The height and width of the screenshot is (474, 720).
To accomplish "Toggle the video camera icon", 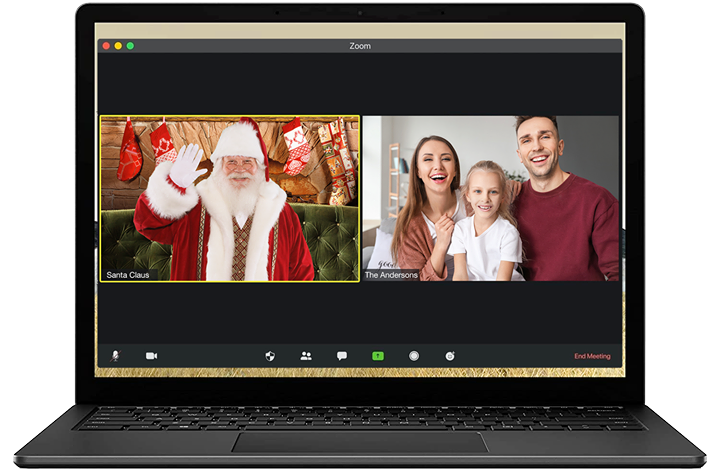I will pyautogui.click(x=152, y=356).
